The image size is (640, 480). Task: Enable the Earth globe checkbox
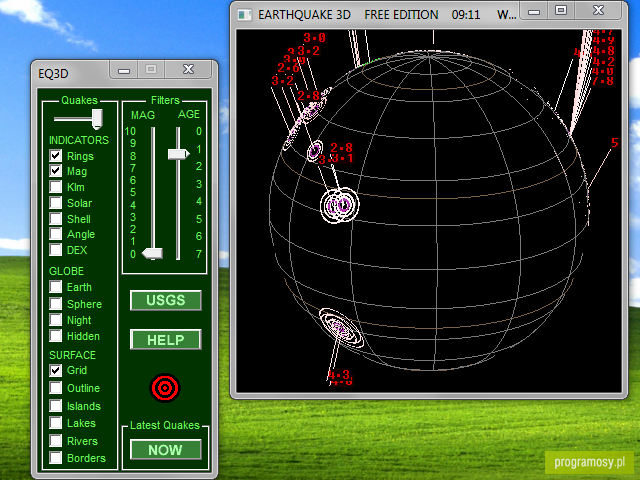tap(56, 287)
